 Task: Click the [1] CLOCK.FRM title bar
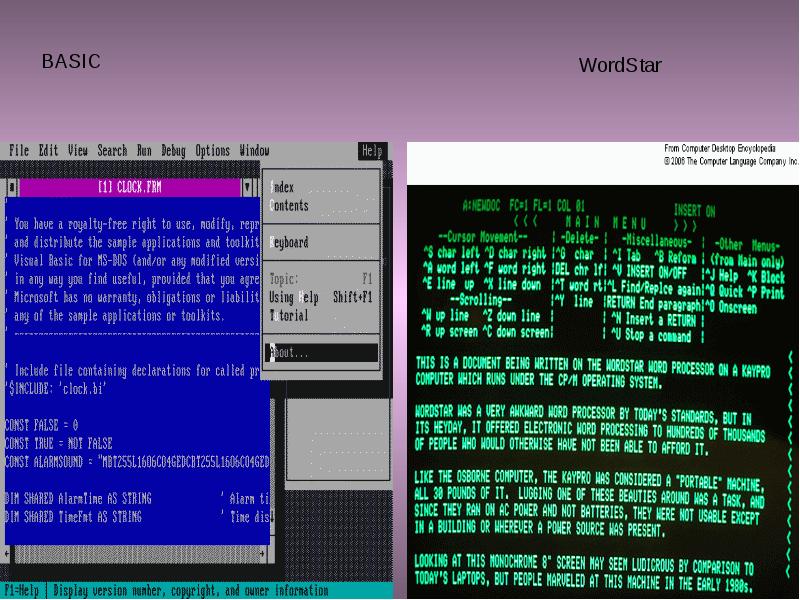(130, 187)
